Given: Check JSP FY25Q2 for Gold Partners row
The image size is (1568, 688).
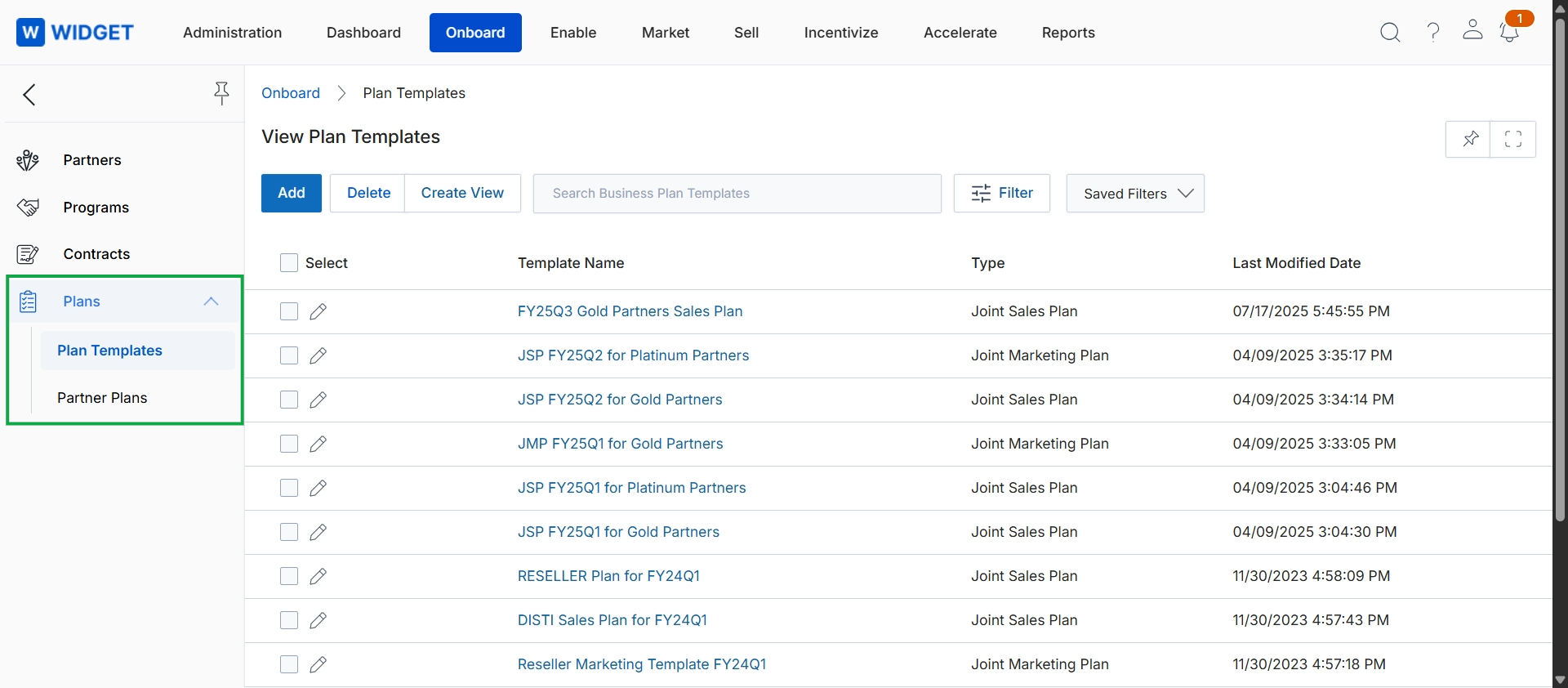Looking at the screenshot, I should pos(289,400).
